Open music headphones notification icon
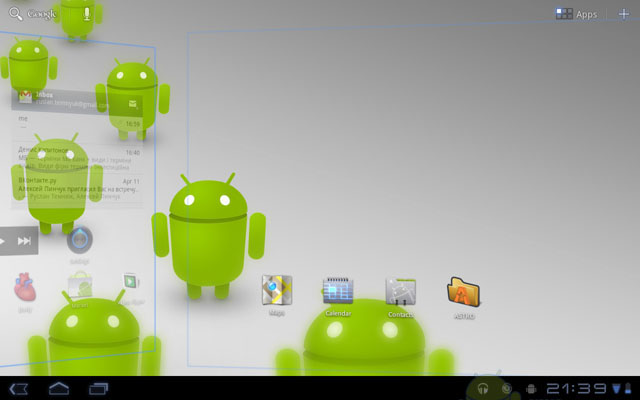Viewport: 640px width, 400px height. tap(483, 388)
